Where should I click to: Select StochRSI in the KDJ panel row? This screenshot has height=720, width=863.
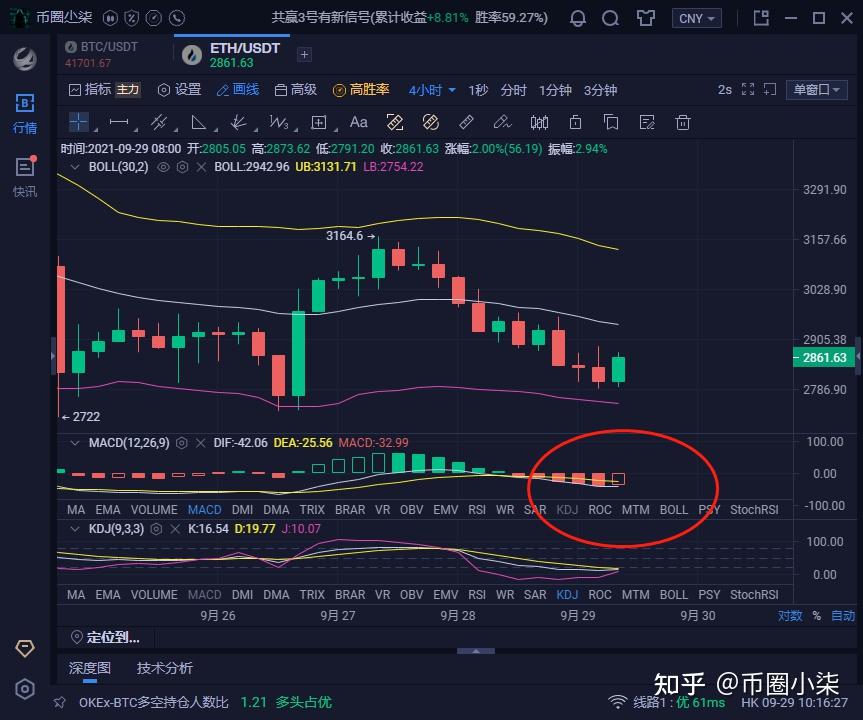coord(754,595)
